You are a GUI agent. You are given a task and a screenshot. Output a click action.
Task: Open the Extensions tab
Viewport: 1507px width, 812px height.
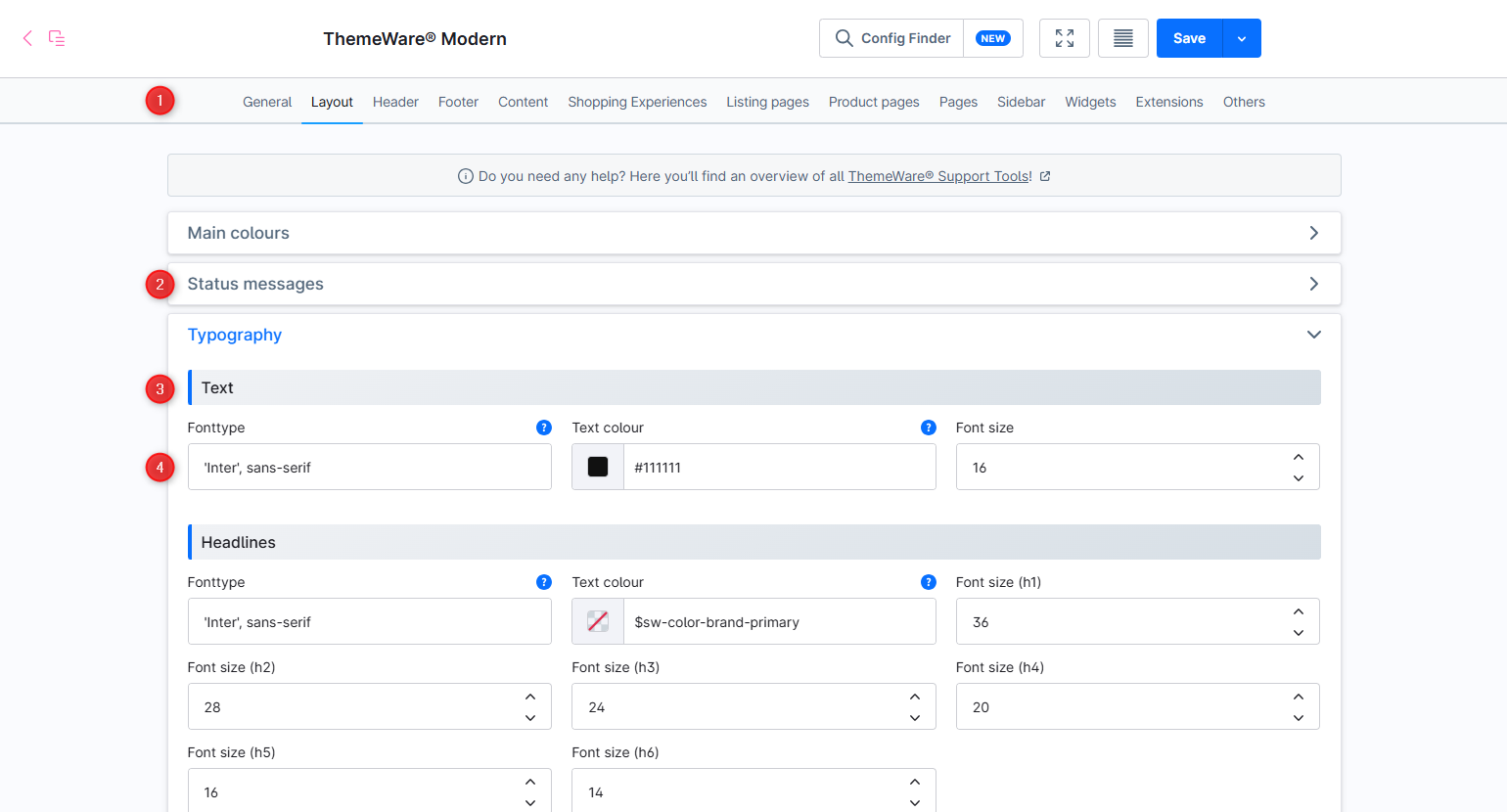coord(1169,102)
